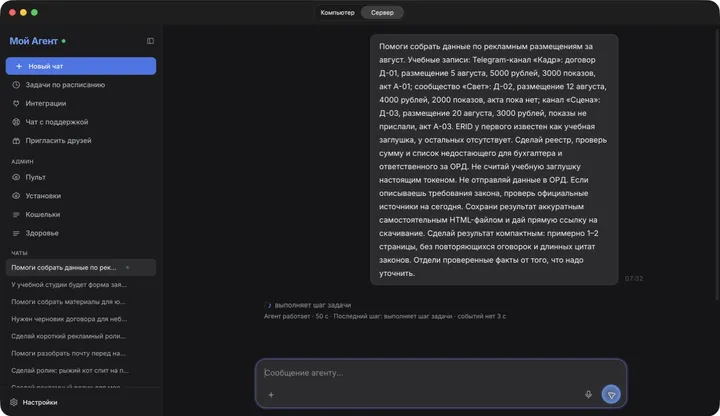The height and width of the screenshot is (416, 720).
Task: Click the gift icon for inviting friends
Action: click(x=16, y=141)
